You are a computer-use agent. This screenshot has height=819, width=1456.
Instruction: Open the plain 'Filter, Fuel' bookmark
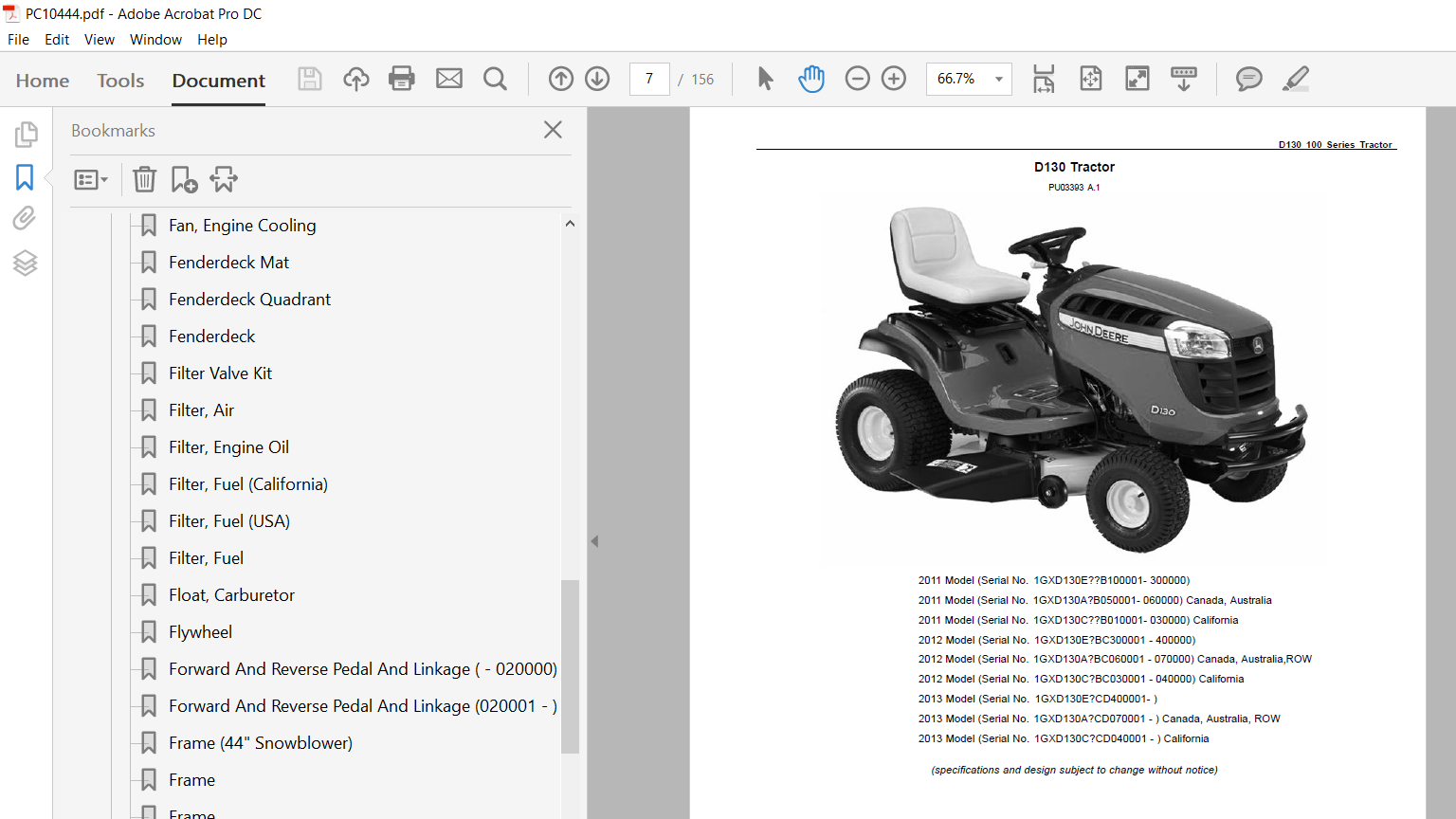[207, 558]
